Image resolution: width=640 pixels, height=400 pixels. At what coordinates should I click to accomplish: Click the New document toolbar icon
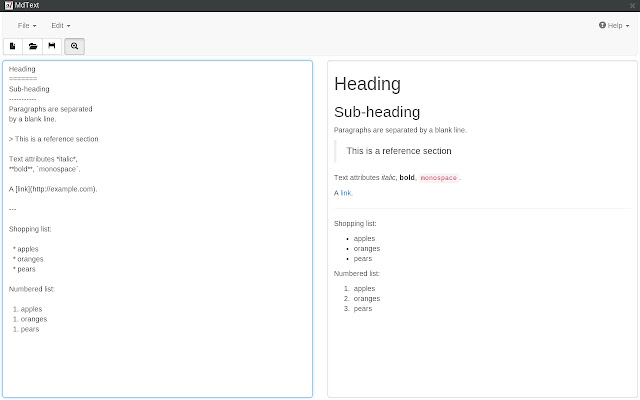pyautogui.click(x=13, y=46)
